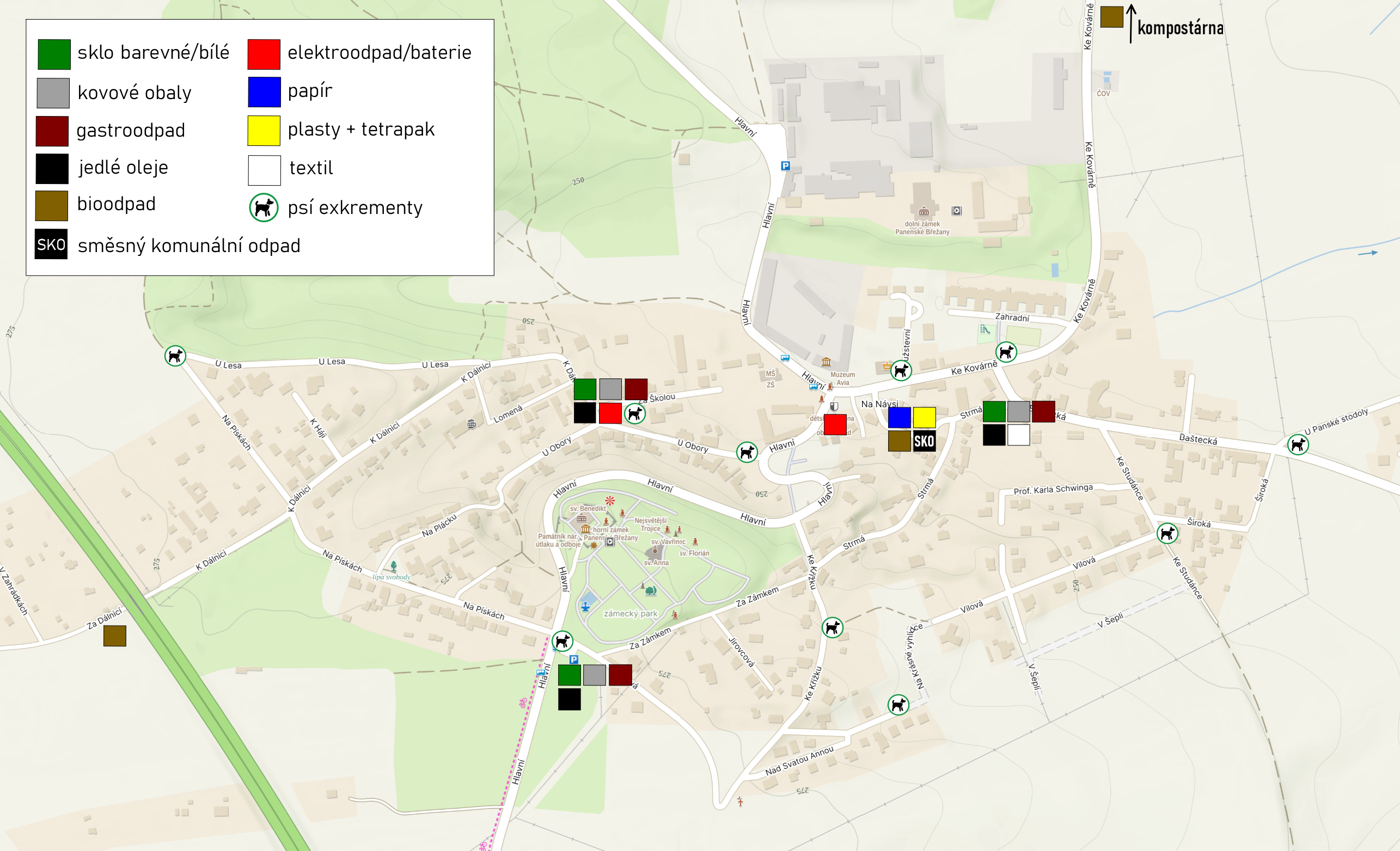Click the black edible oils square on south Hlavní
Image resolution: width=1400 pixels, height=851 pixels.
(570, 699)
